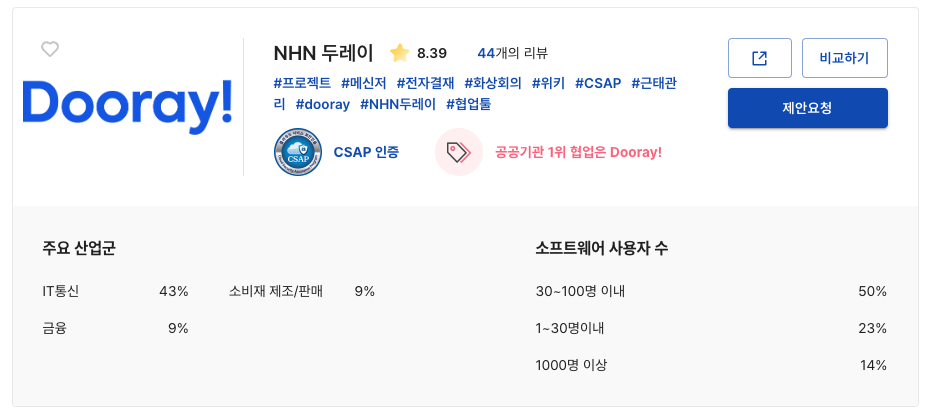Screen dimensions: 926x416
Task: Open the 44개의 리뷰 reviews link
Action: click(x=512, y=53)
